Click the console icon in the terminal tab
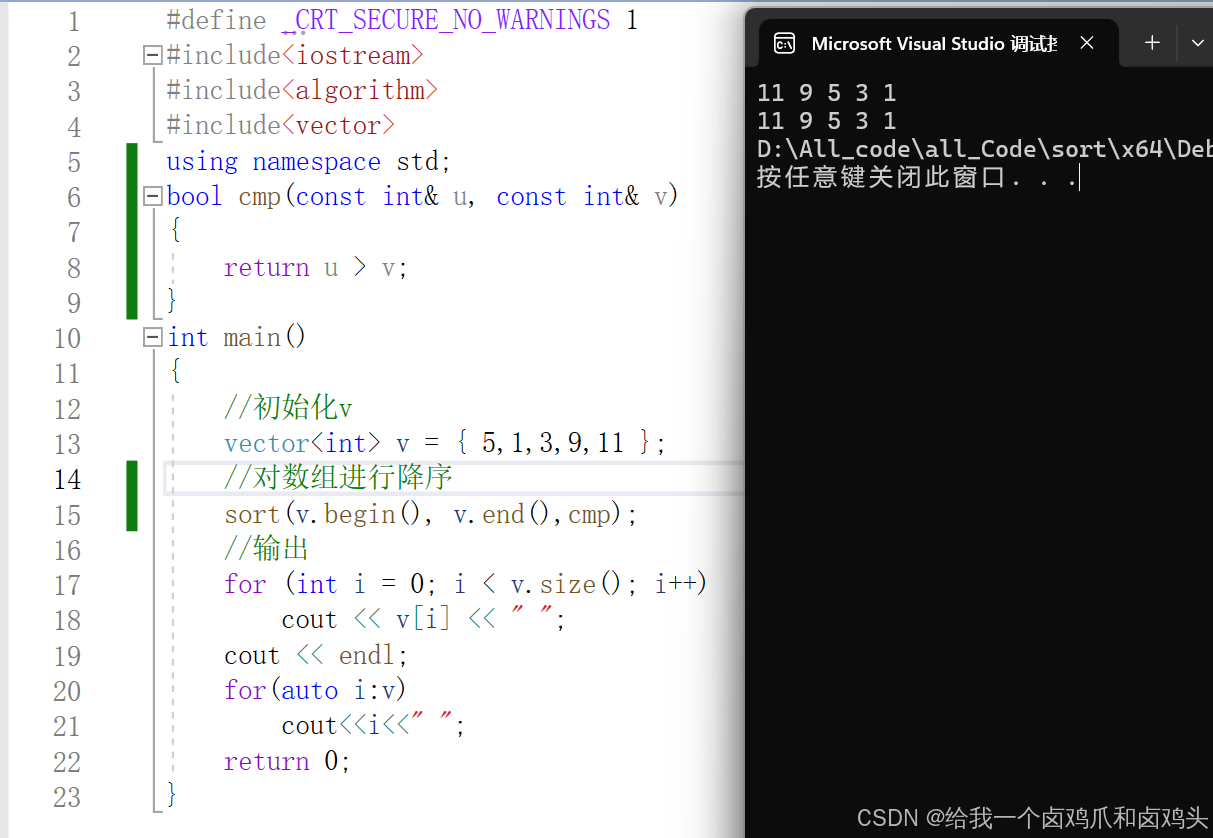 [x=784, y=43]
